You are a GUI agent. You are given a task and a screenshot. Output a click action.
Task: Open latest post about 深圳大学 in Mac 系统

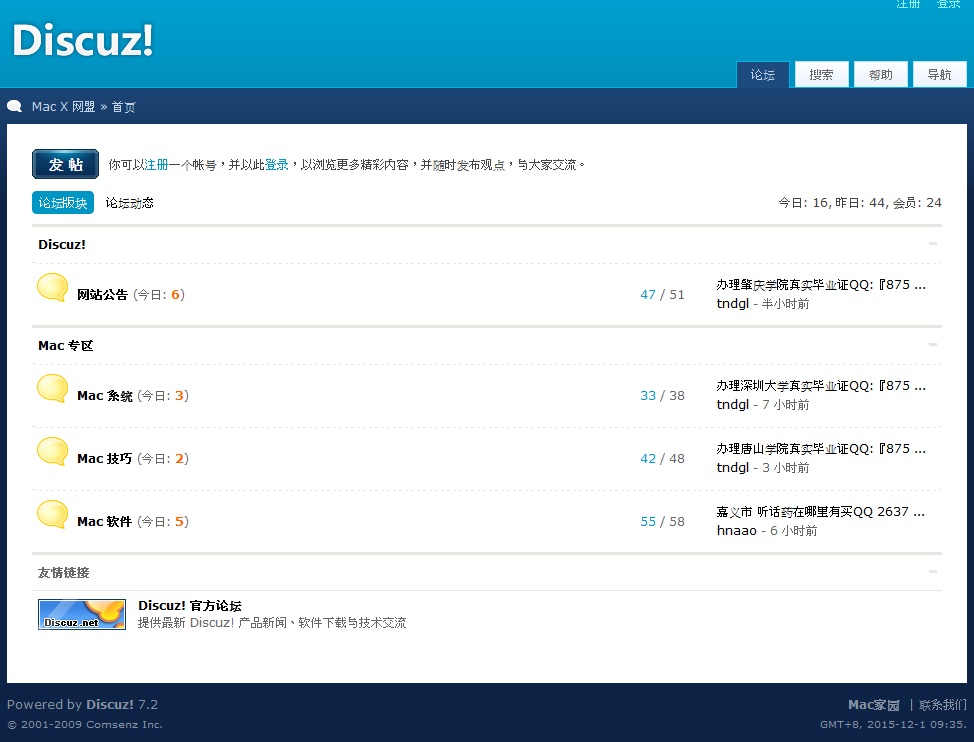[x=821, y=386]
